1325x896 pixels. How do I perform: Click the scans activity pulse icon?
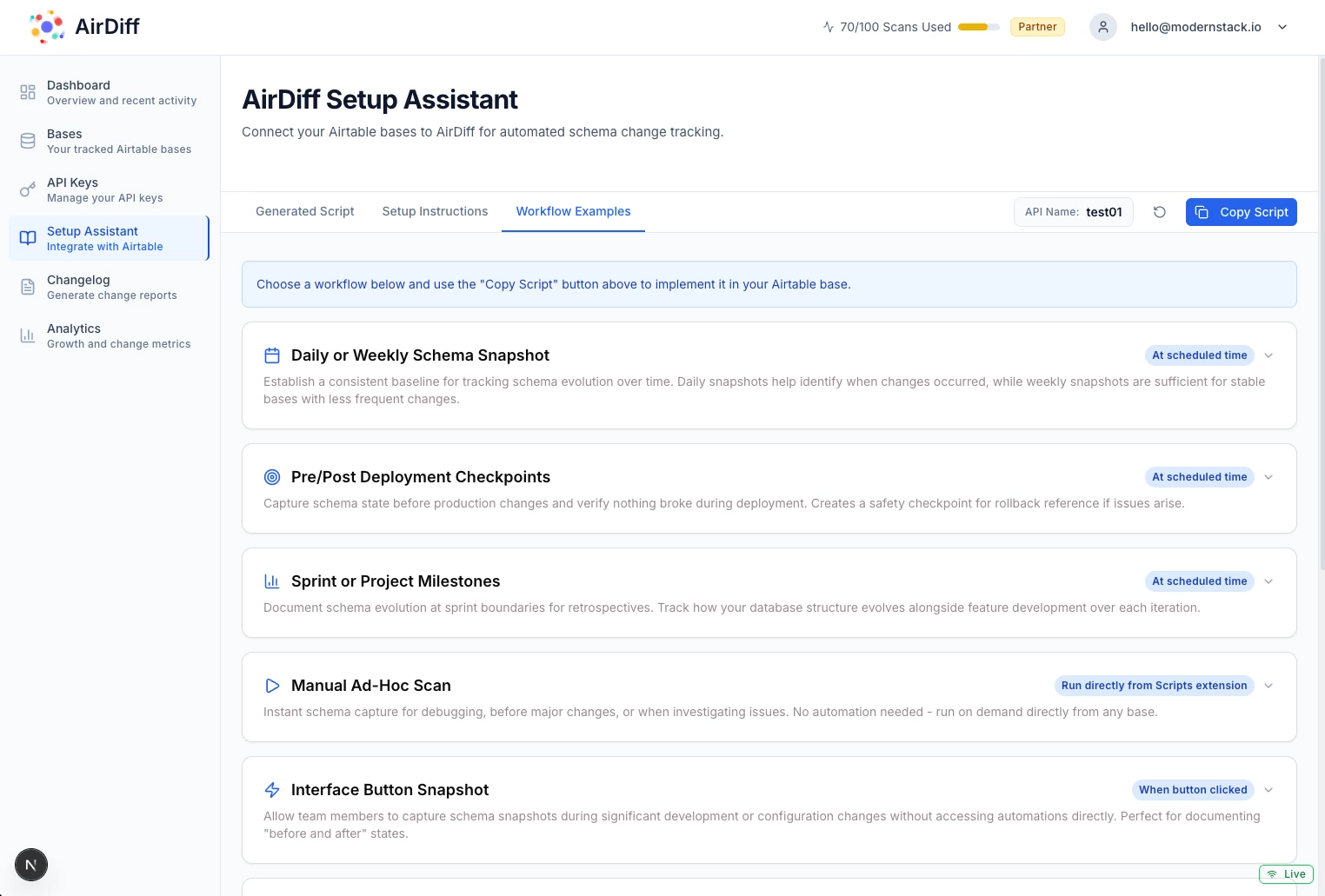[829, 27]
